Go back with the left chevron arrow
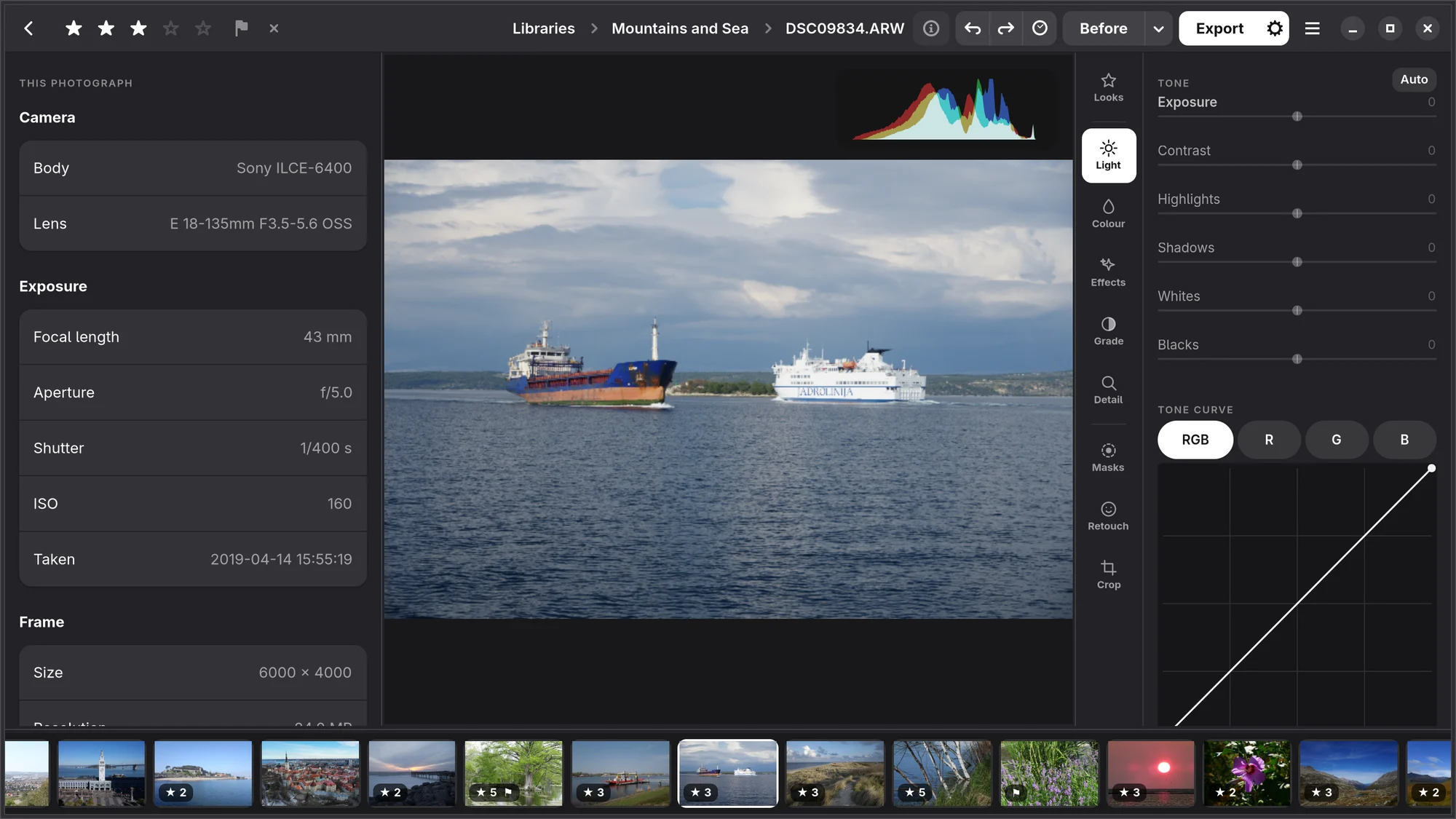The image size is (1456, 819). coord(28,28)
